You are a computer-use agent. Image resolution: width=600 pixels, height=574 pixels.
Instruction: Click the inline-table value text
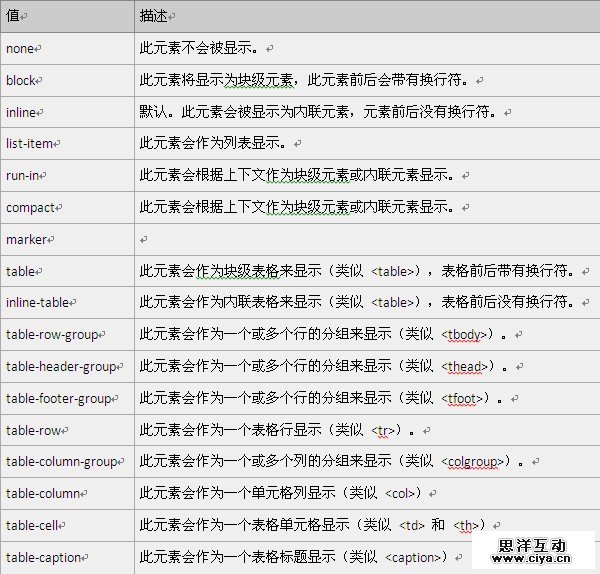(x=38, y=303)
